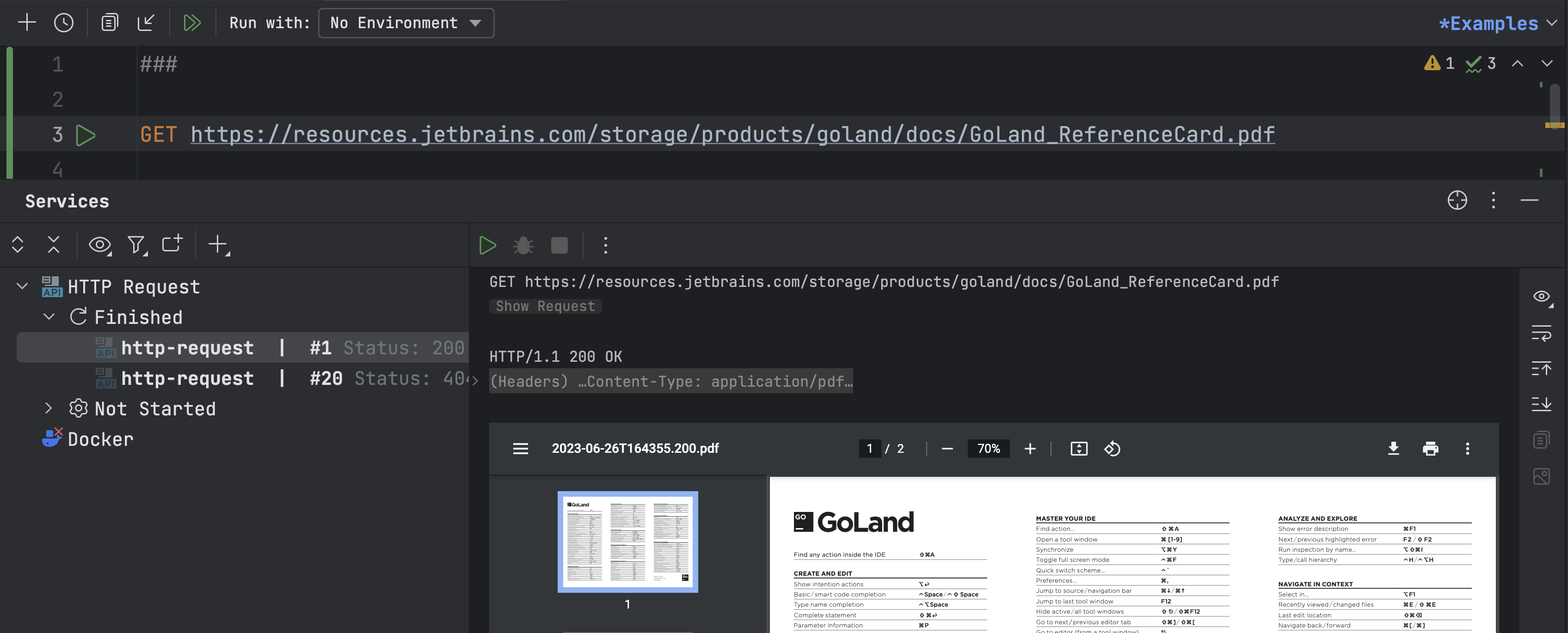Screen dimensions: 1568x633
Task: Download the PDF using the download icon
Action: click(1393, 449)
